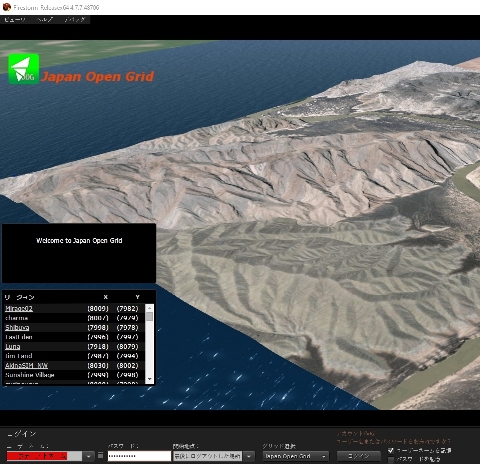
Task: Open the AkinaSIM_NW region link
Action: click(26, 365)
